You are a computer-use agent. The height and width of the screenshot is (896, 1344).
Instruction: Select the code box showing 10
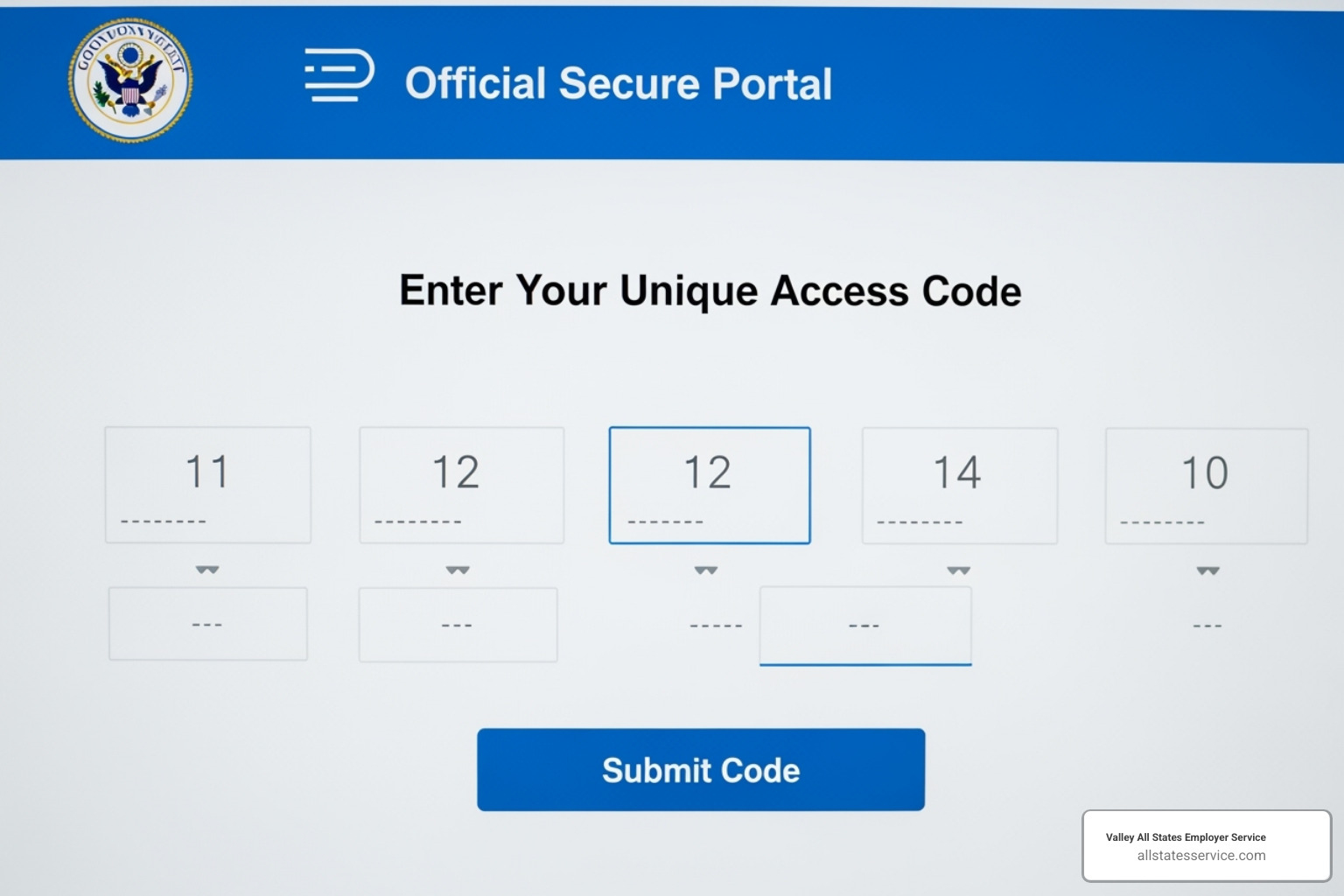tap(1207, 486)
